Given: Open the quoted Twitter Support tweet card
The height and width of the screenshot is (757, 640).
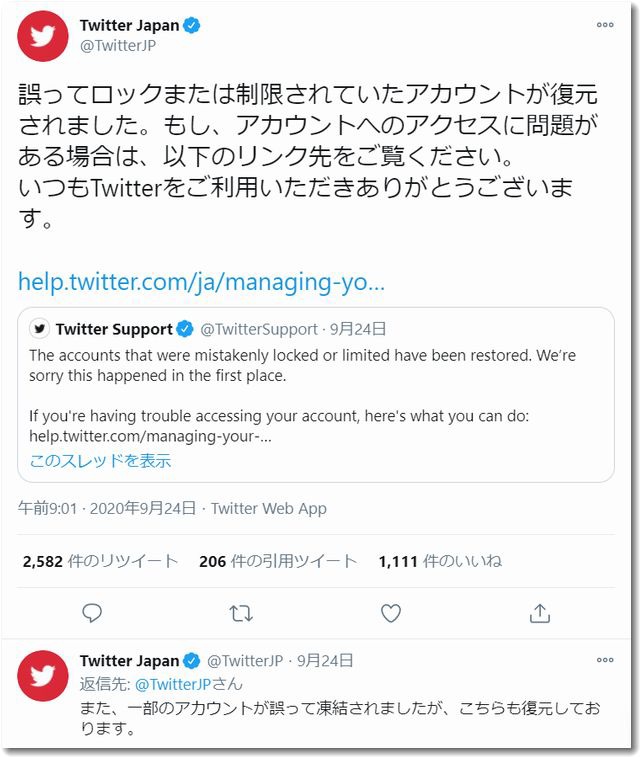Looking at the screenshot, I should (316, 395).
